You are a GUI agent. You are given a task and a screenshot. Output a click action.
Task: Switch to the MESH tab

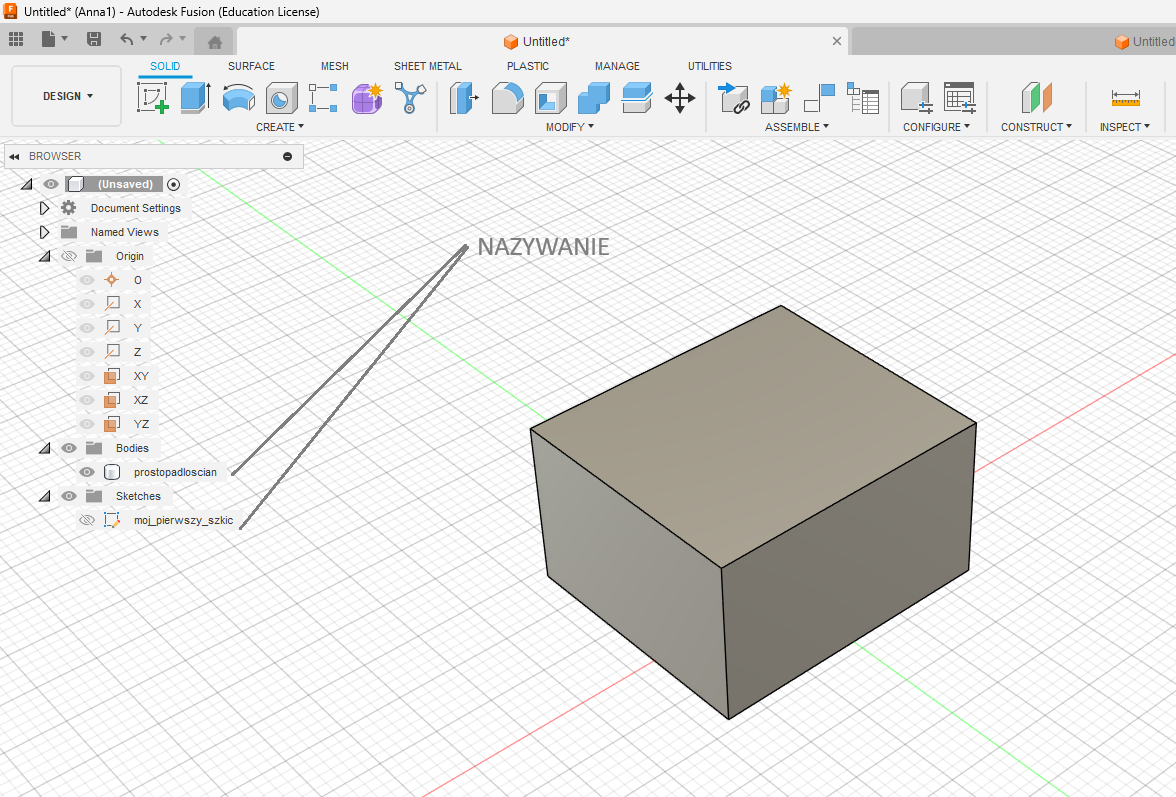click(334, 66)
